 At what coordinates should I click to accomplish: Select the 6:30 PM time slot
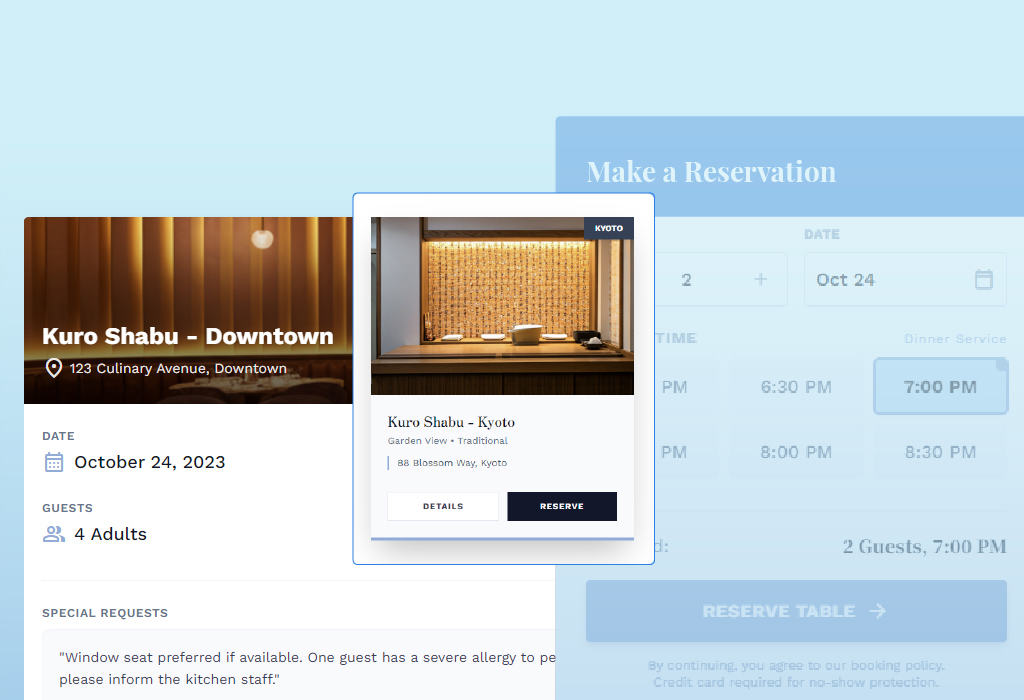(x=796, y=387)
